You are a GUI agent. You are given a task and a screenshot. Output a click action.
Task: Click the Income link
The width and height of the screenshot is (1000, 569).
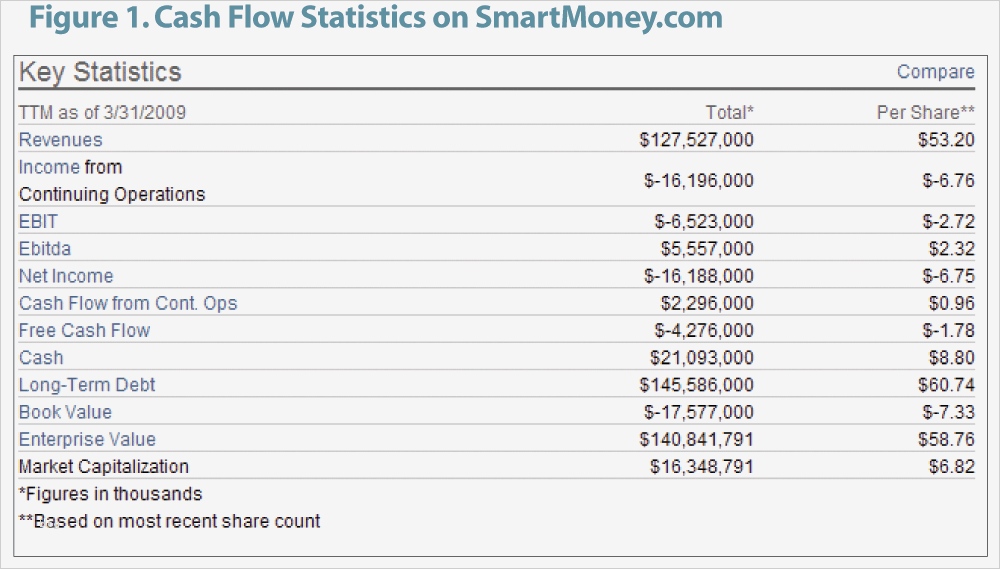(49, 167)
